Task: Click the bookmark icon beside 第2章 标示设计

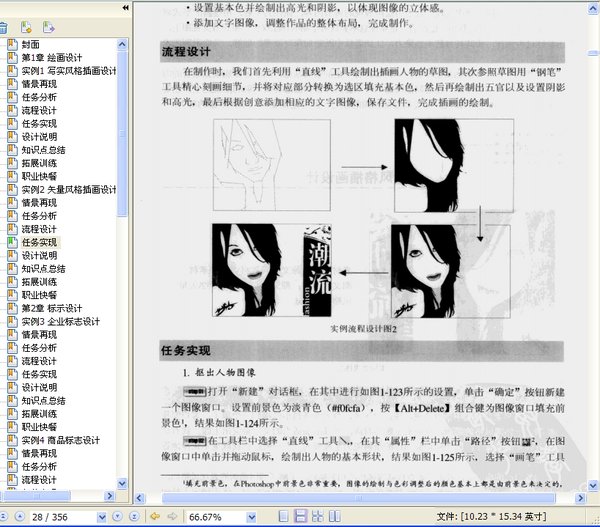Action: (13, 308)
